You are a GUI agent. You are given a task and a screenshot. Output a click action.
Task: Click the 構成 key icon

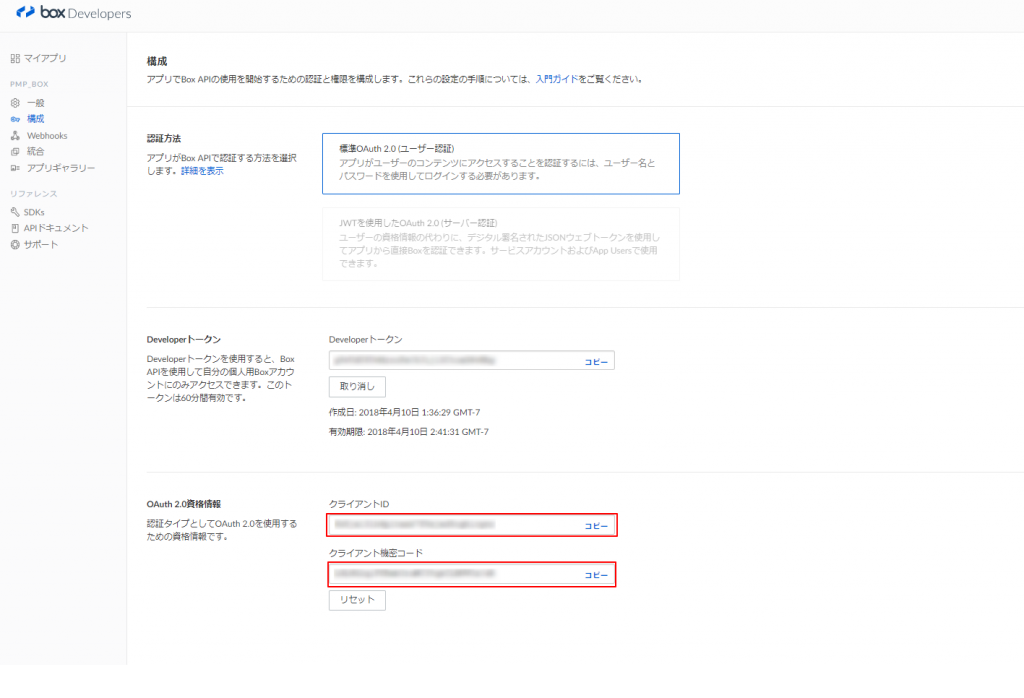[x=15, y=119]
